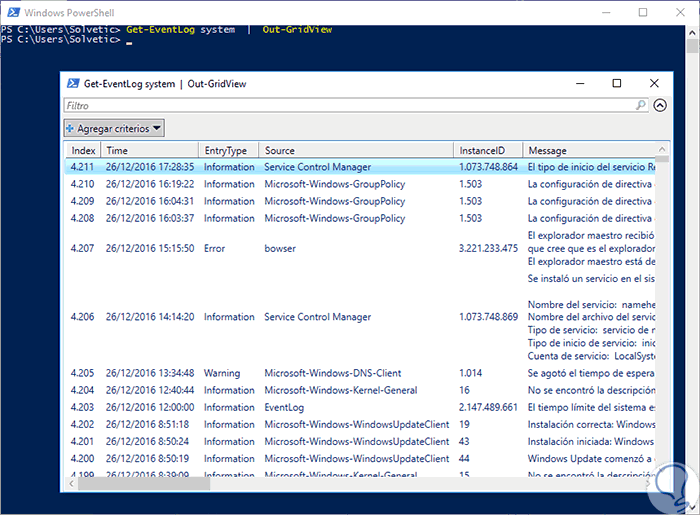Screen dimensions: 700x515
Task: Click the search magnifier icon in filter box
Action: (641, 105)
